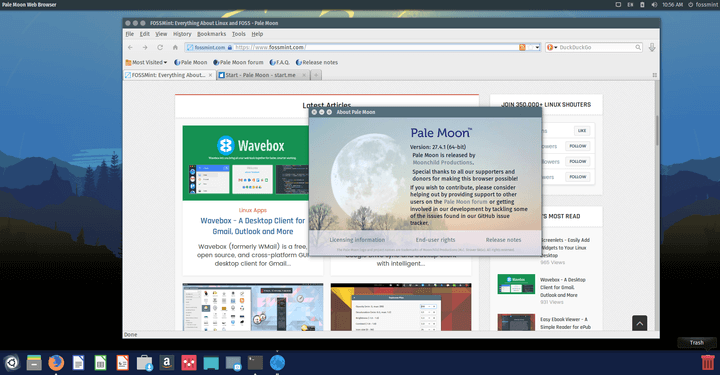The height and width of the screenshot is (375, 720).
Task: Open a new tab with the plus button
Action: pyautogui.click(x=316, y=75)
